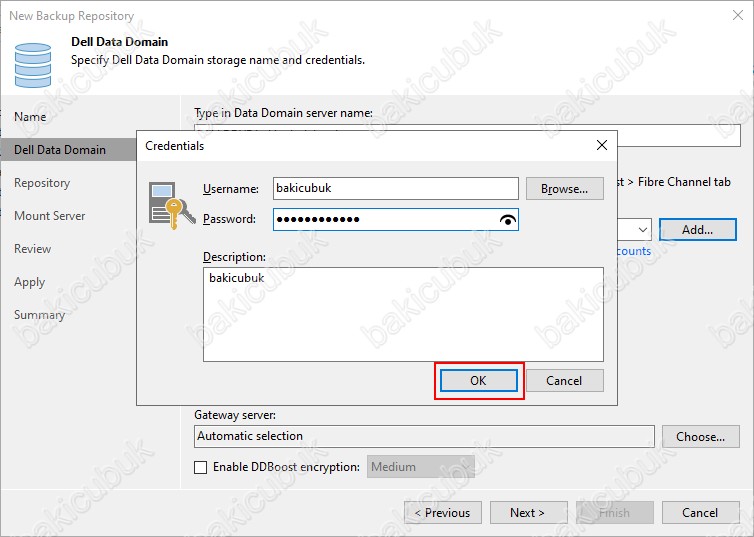
Task: Click inside the Description text area
Action: 403,314
